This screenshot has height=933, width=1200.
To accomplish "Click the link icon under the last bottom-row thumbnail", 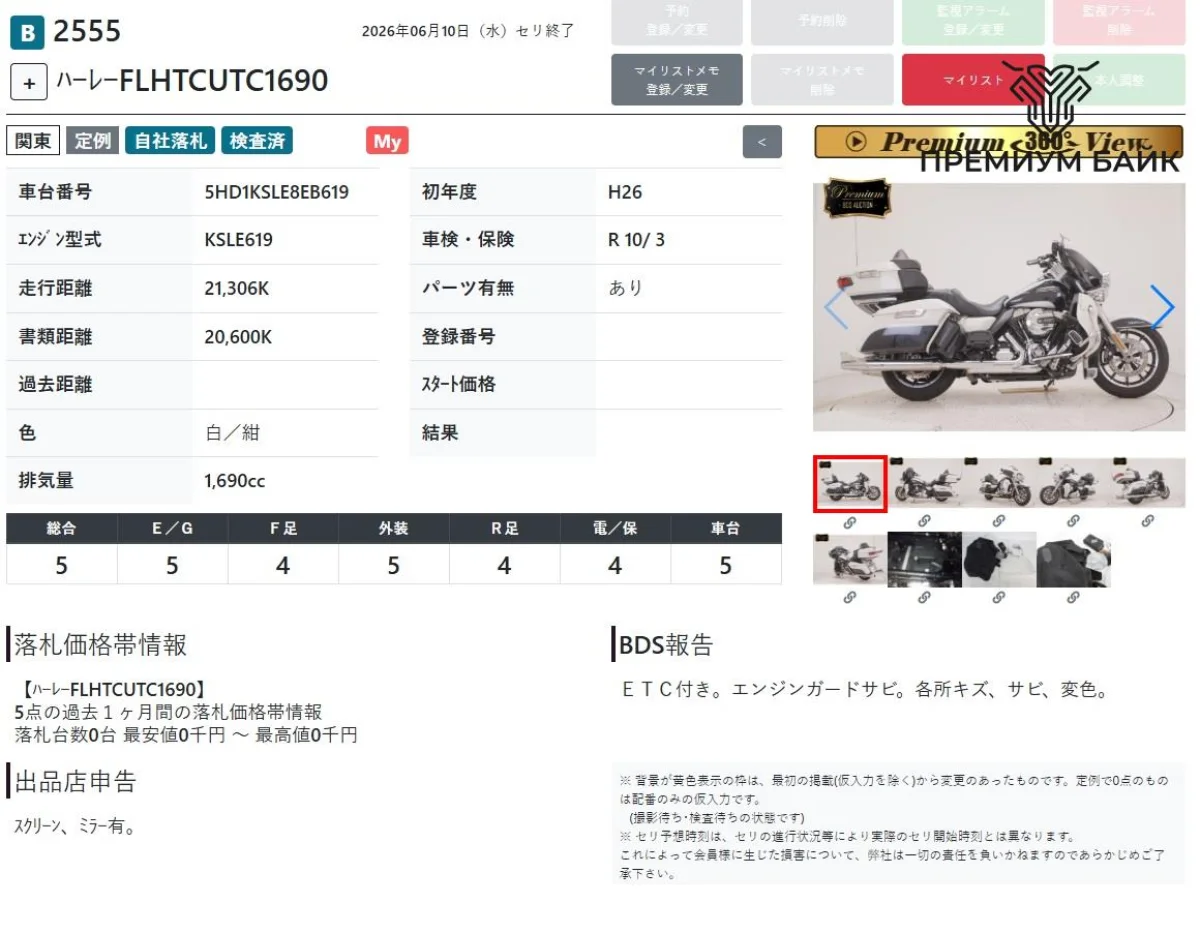I will coord(1073,598).
